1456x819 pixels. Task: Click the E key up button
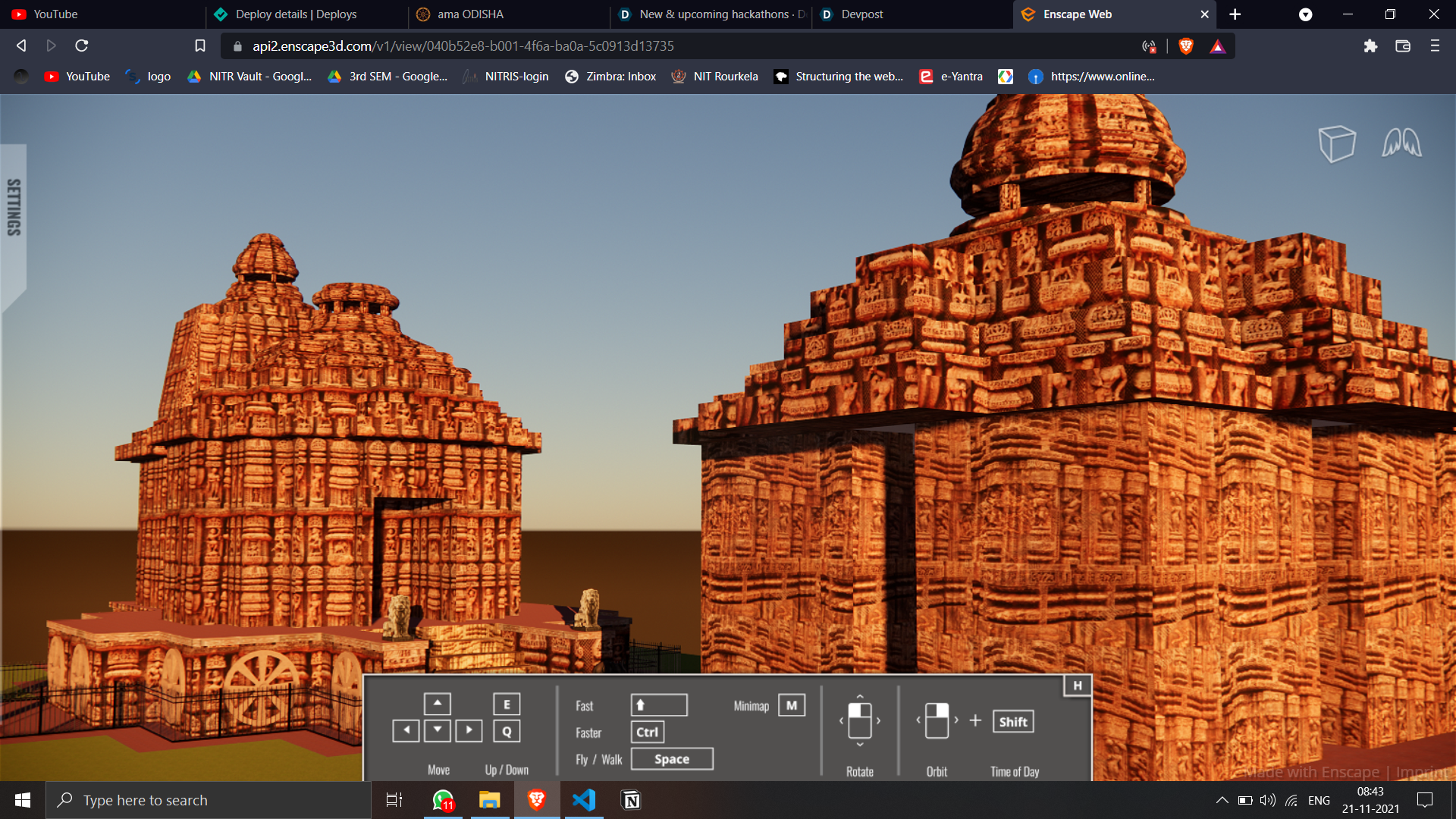507,704
